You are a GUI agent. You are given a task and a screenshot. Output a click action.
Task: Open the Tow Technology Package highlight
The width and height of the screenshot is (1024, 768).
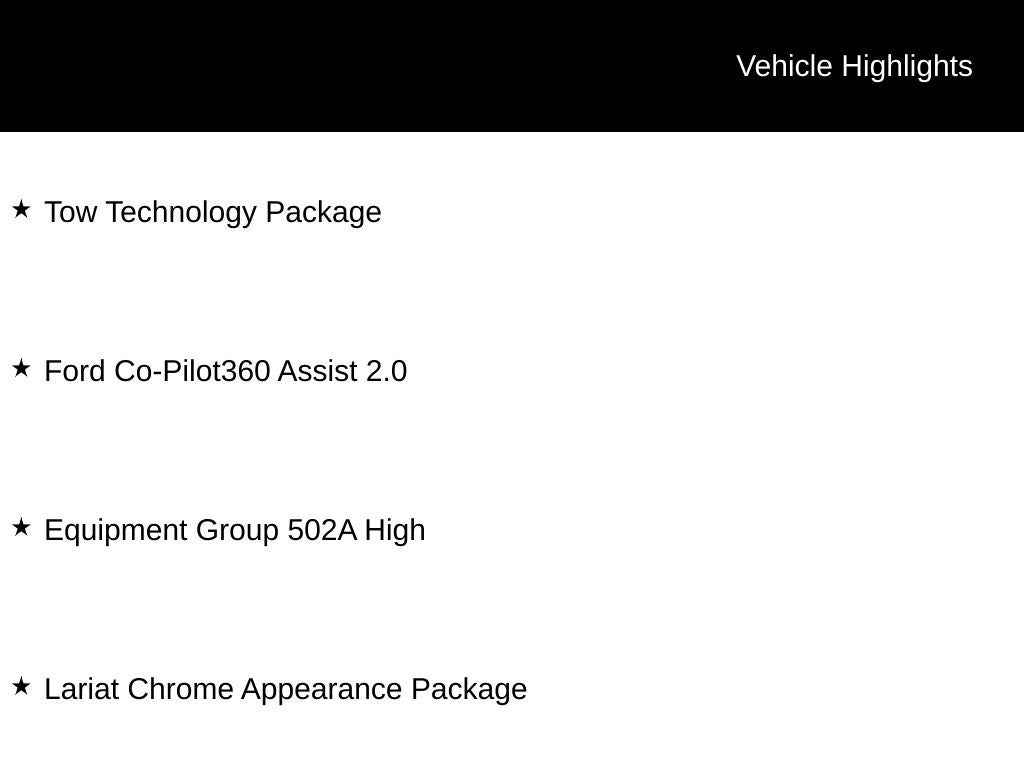(213, 212)
